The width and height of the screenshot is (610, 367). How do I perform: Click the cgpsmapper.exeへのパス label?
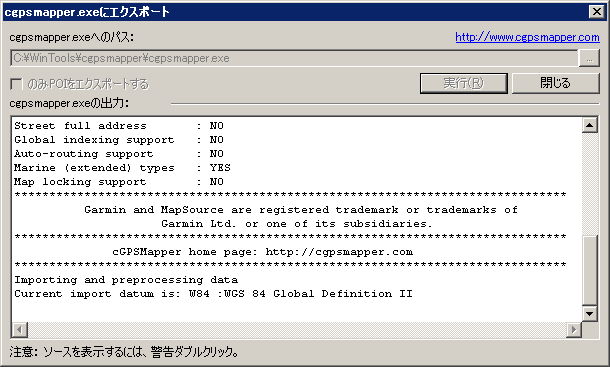[x=72, y=37]
